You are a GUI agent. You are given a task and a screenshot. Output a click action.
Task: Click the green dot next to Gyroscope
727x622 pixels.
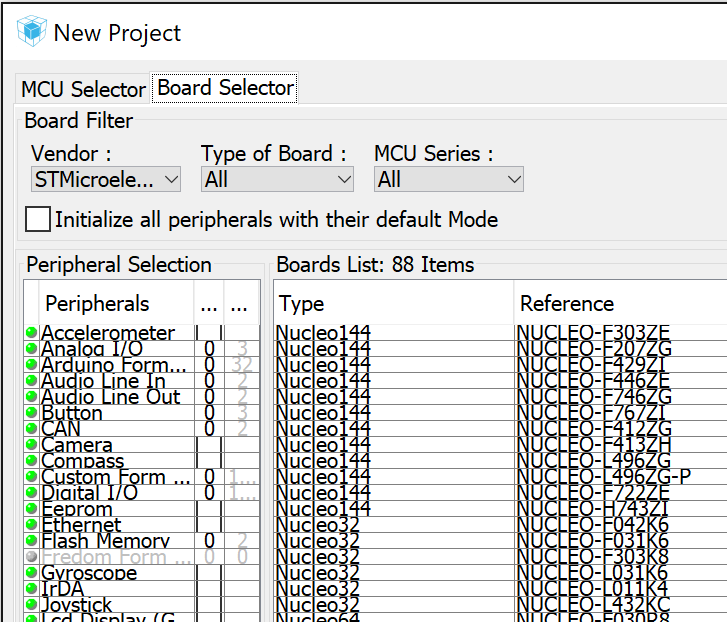coord(32,573)
